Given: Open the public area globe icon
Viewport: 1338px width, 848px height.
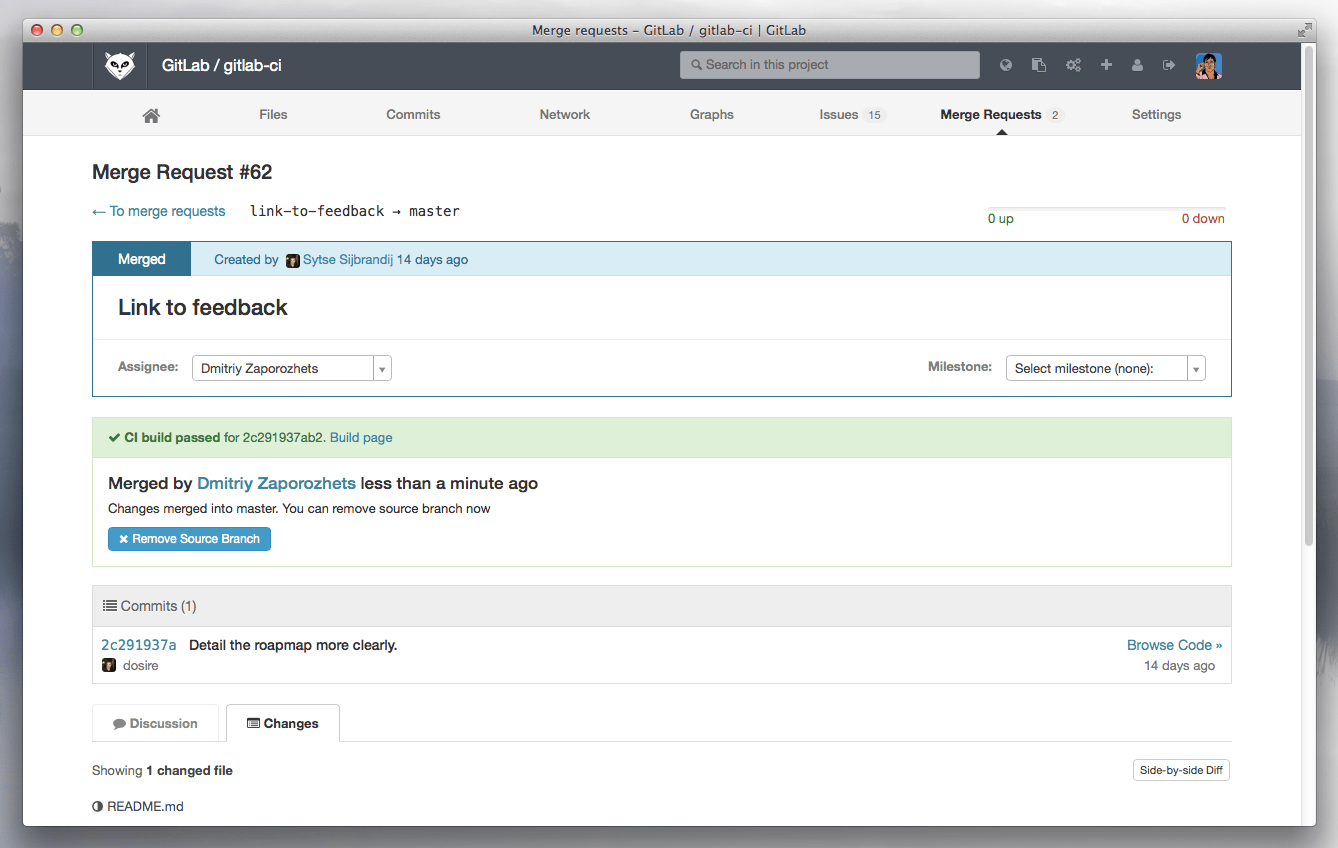Looking at the screenshot, I should coord(1006,65).
